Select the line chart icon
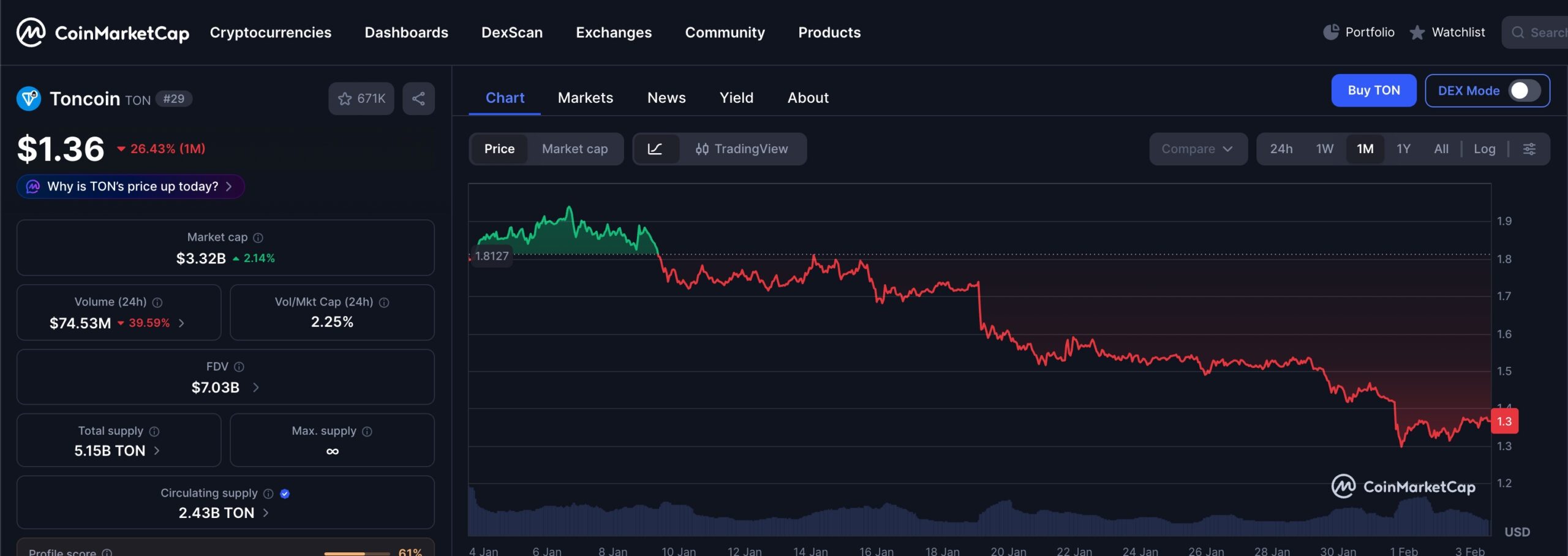 pyautogui.click(x=655, y=149)
